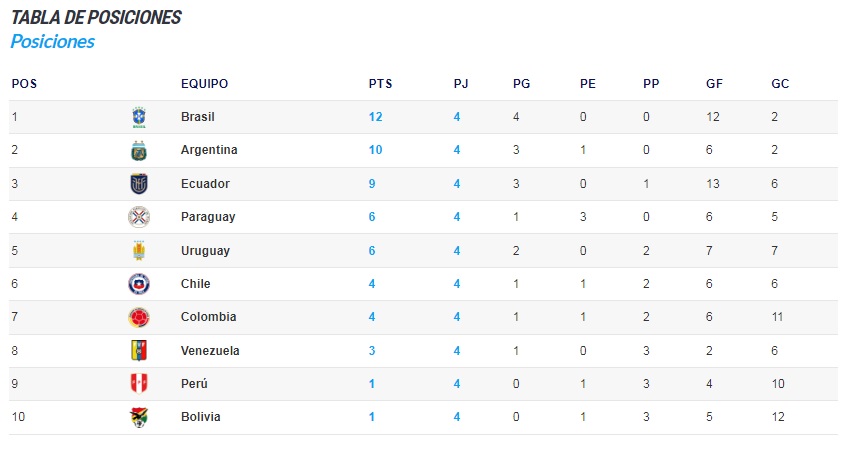
Task: Open the Posiciones tab heading
Action: coord(53,42)
